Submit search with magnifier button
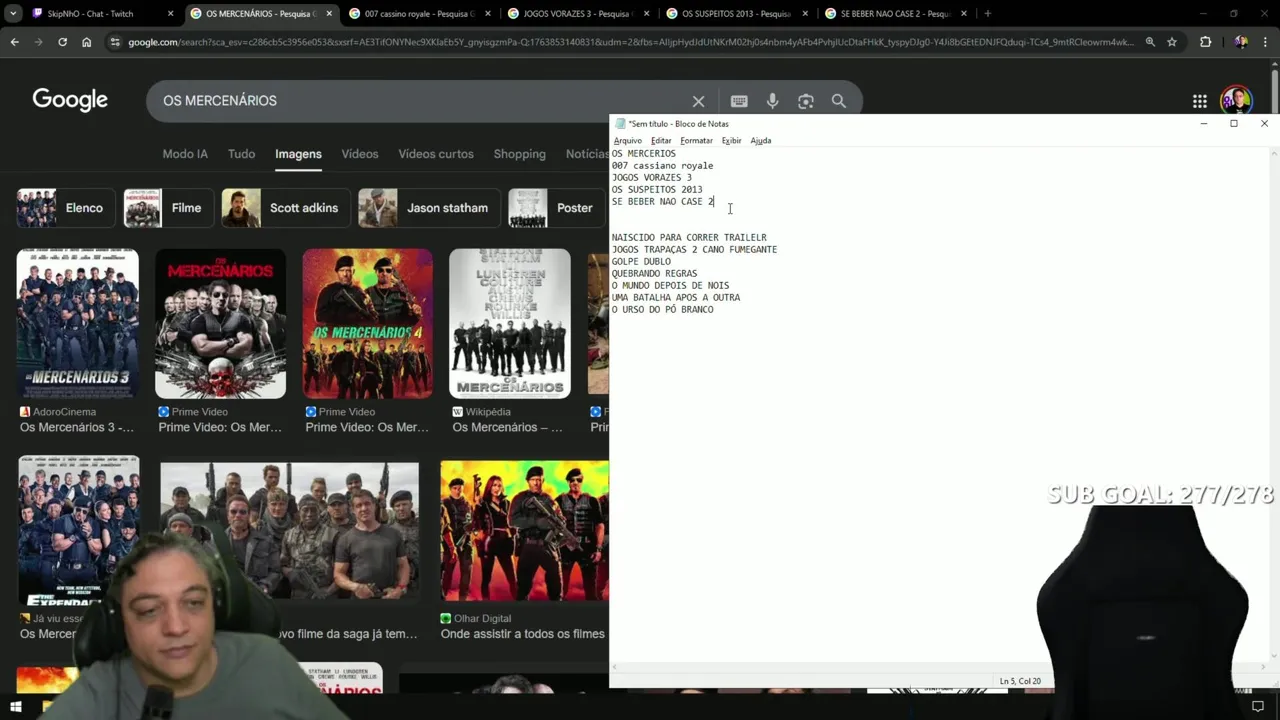The width and height of the screenshot is (1280, 720). [x=839, y=101]
